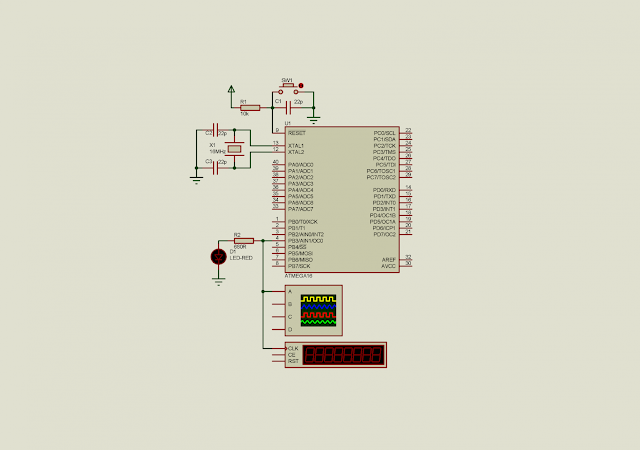The width and height of the screenshot is (640, 450).
Task: Click the PB7/SCK pin label
Action: coord(299,266)
